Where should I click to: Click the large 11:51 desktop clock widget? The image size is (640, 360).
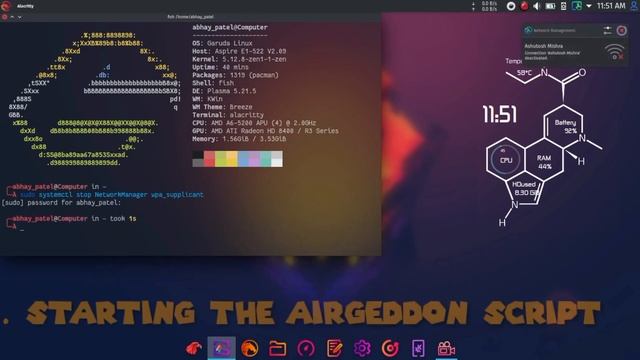(500, 114)
